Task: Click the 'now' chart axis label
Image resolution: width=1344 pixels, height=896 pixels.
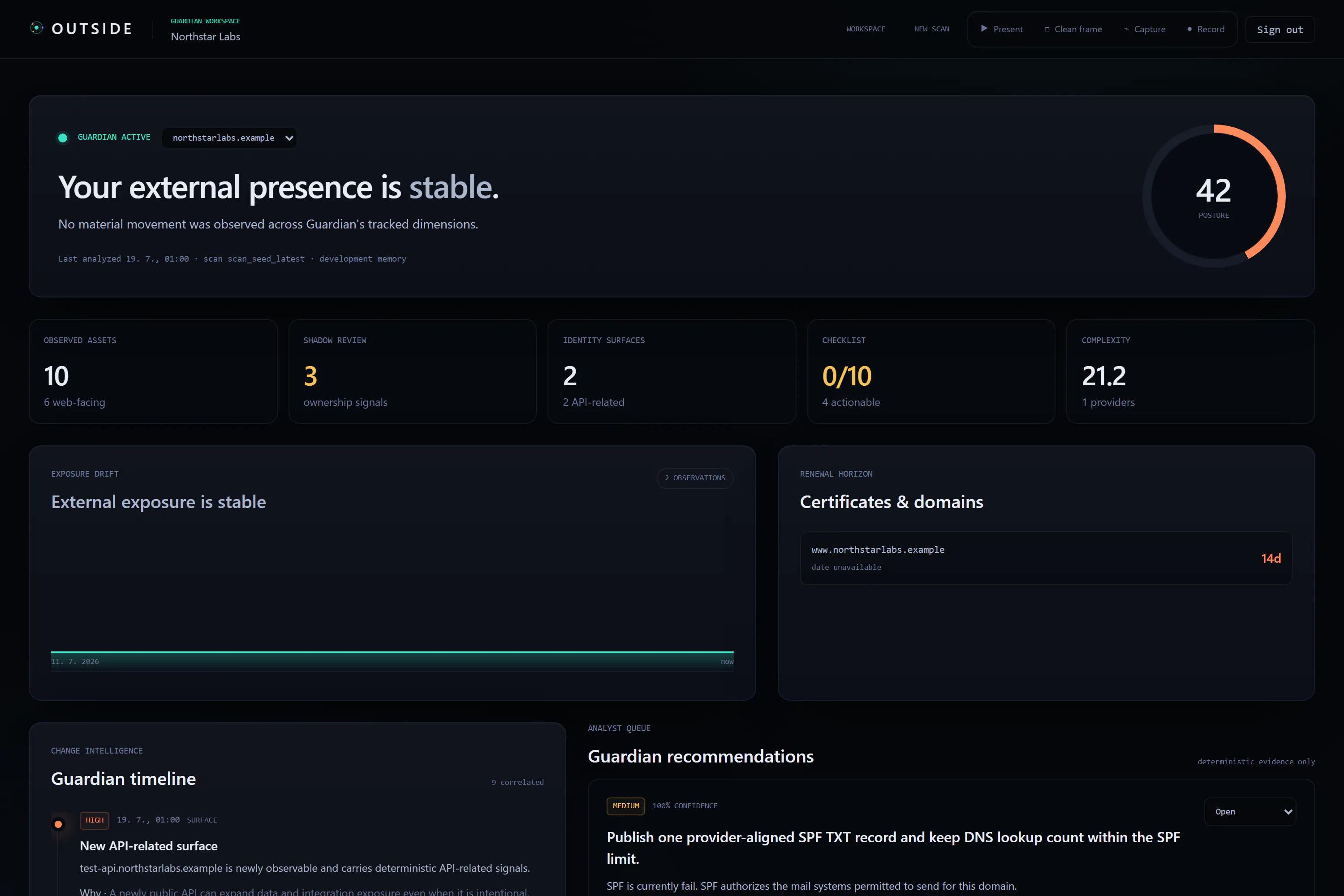Action: 727,662
